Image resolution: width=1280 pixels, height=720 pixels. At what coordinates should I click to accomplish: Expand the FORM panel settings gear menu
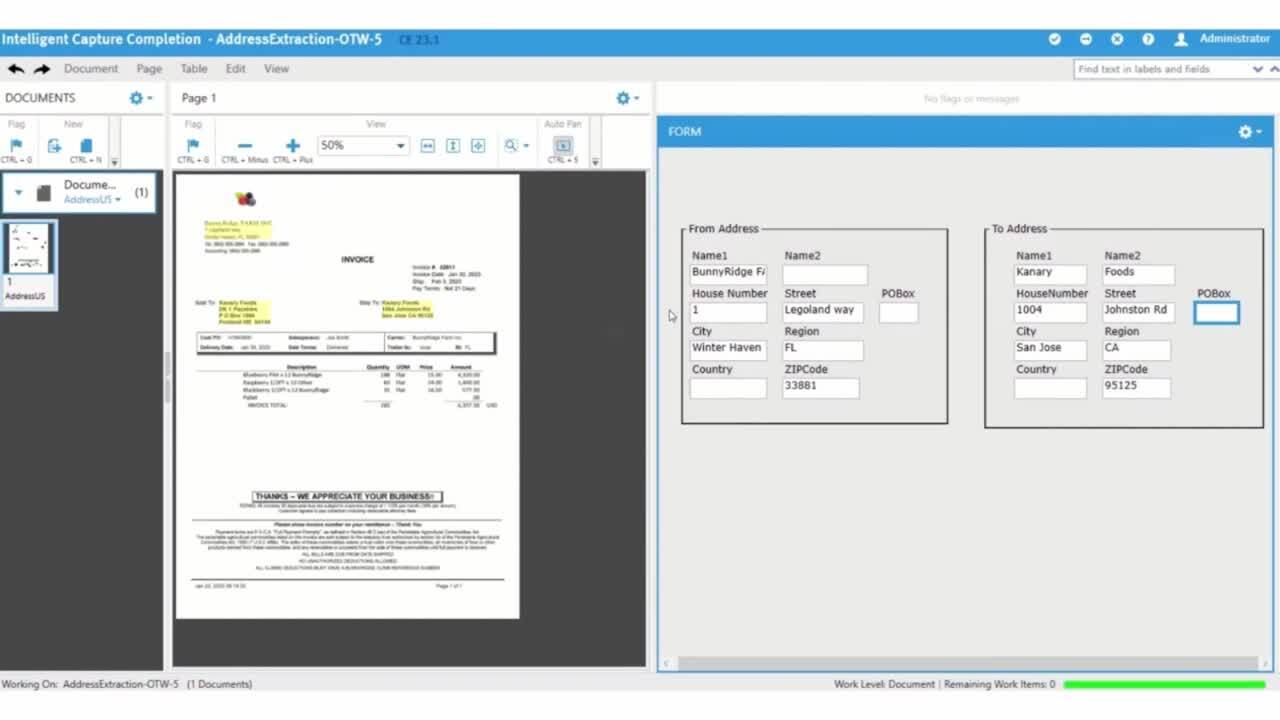[1249, 132]
